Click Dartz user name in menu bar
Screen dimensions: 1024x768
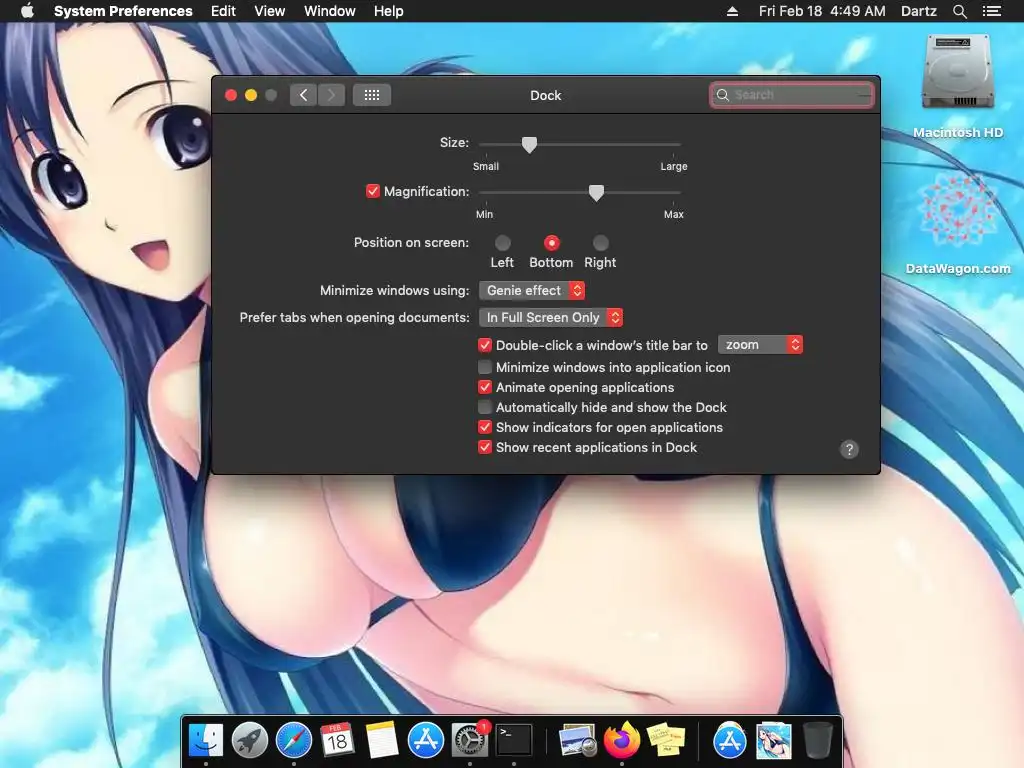(x=918, y=11)
